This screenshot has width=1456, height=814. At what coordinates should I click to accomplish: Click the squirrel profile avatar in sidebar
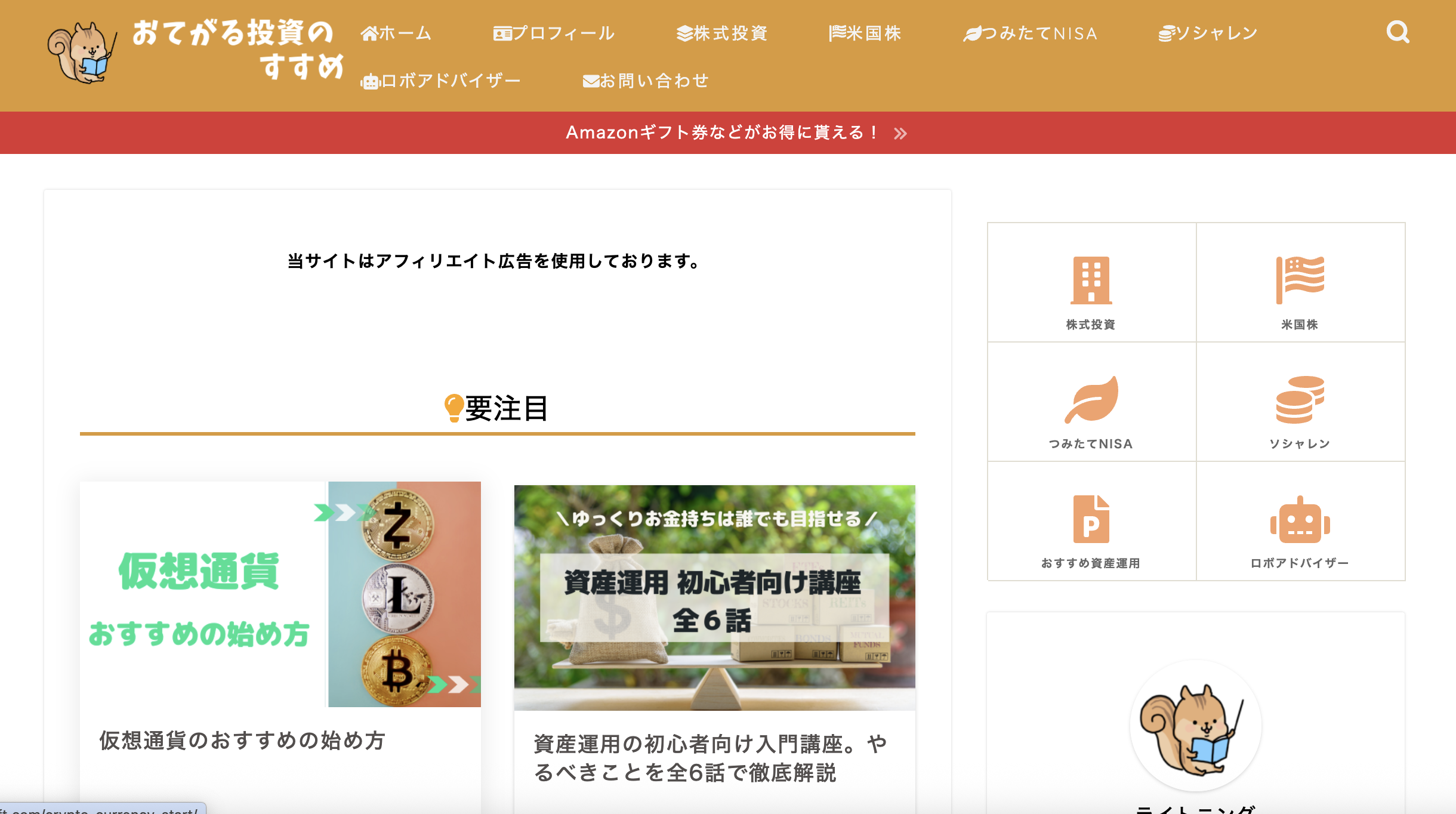(1195, 726)
